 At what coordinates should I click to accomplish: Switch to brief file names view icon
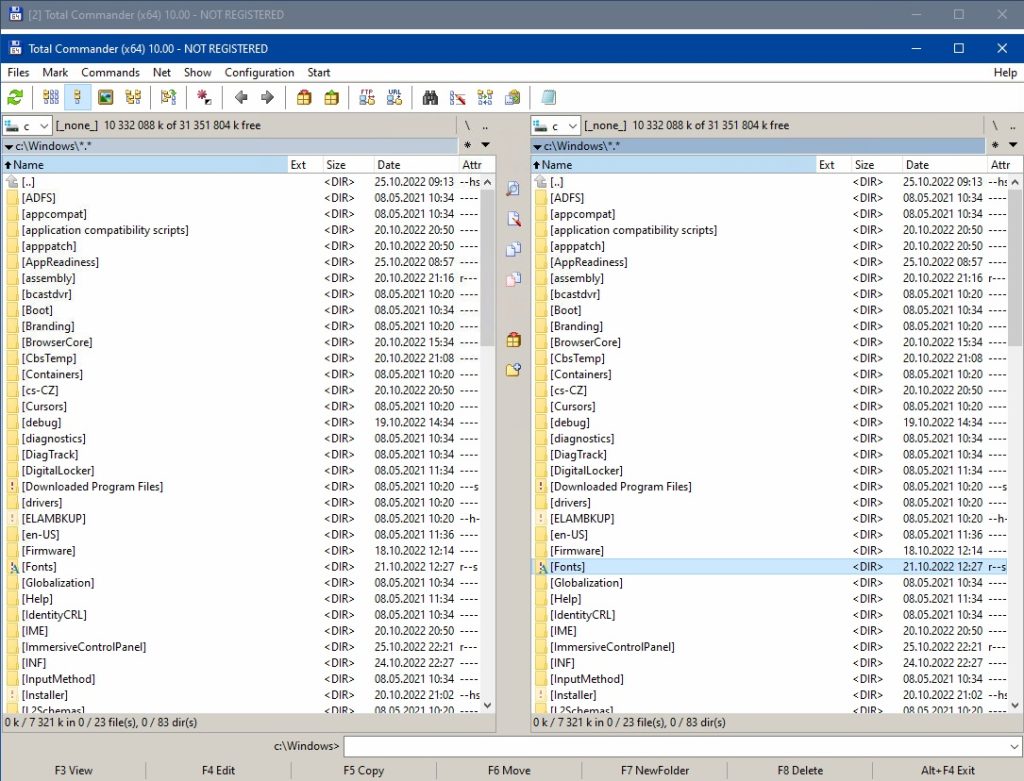tap(50, 98)
